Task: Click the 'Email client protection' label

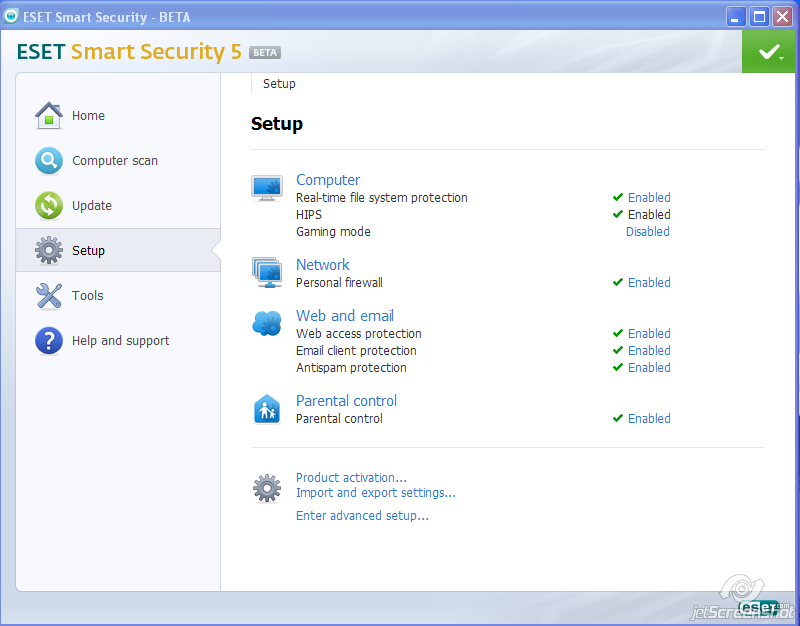Action: [356, 350]
